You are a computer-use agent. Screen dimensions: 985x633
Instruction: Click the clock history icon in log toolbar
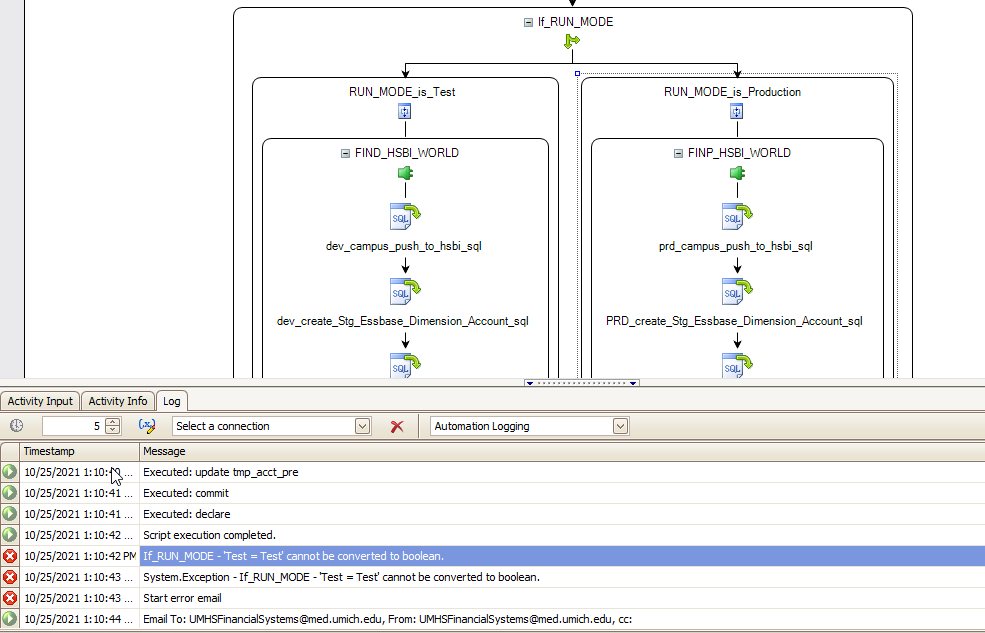(16, 426)
